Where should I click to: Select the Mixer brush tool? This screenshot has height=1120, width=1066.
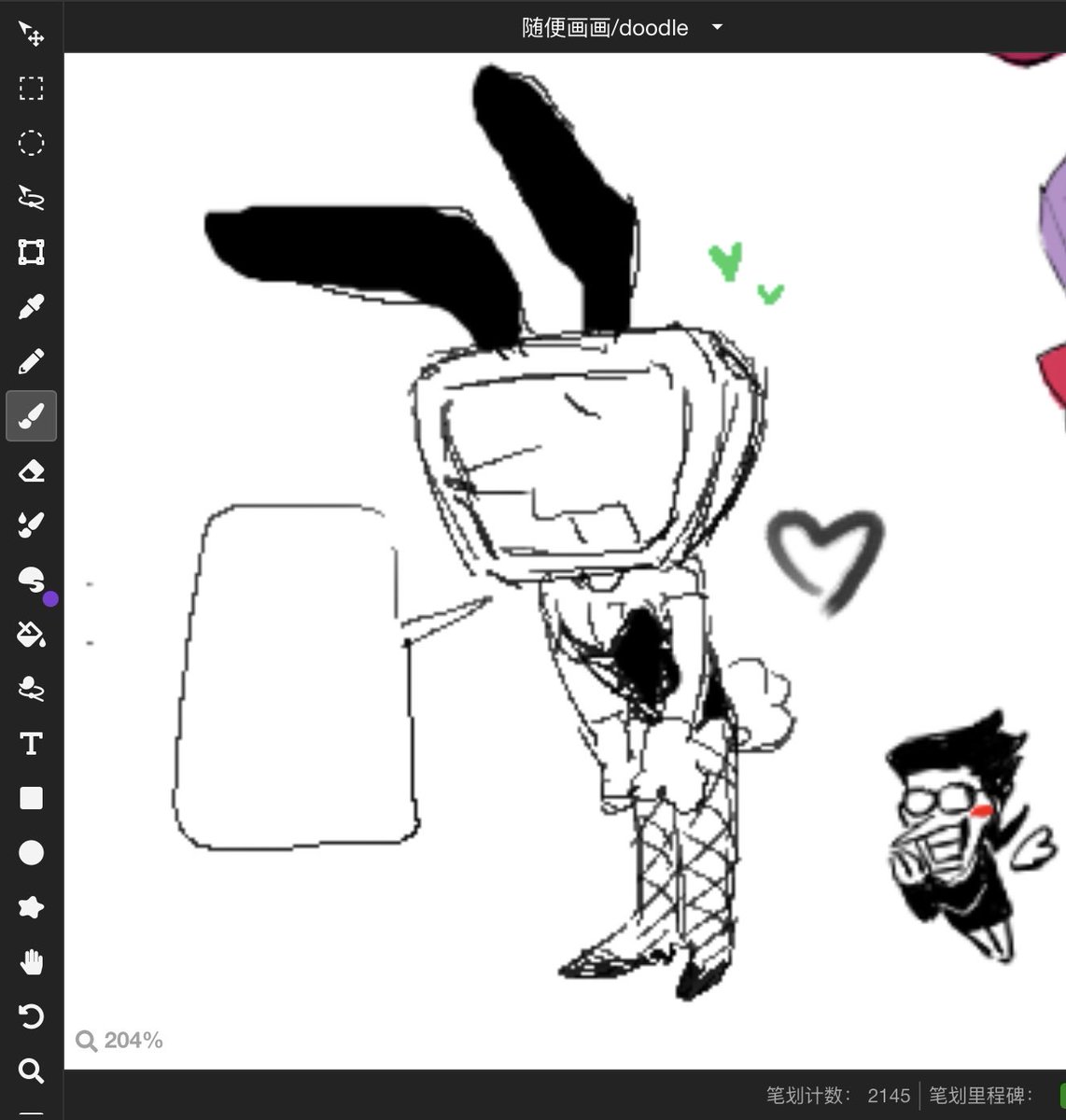(31, 525)
